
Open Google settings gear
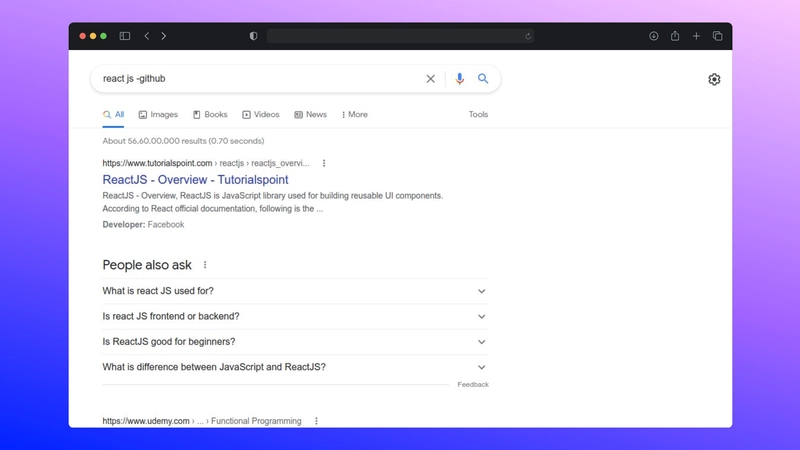(714, 79)
